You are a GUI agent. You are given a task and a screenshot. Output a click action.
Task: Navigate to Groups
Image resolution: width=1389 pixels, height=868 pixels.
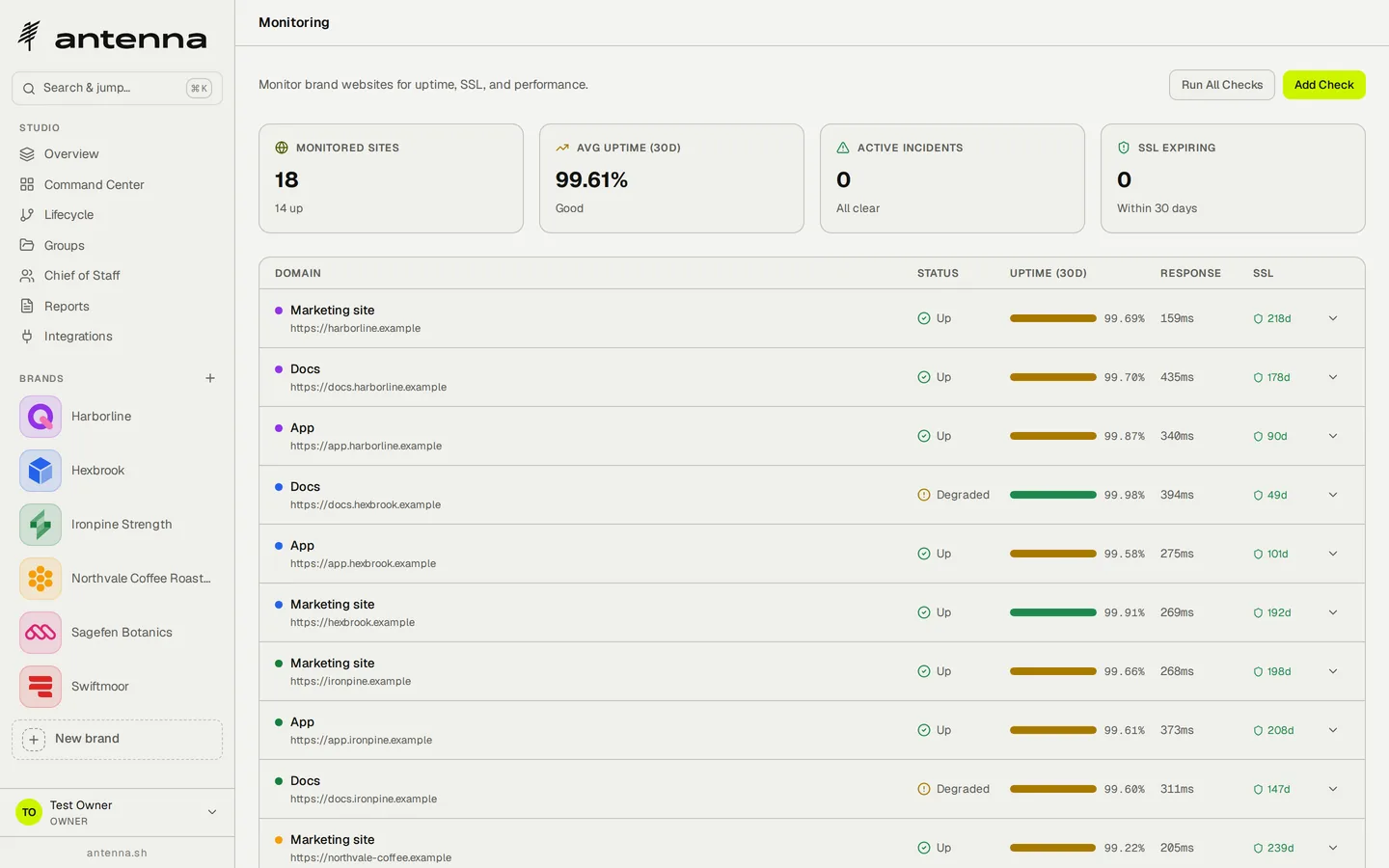tap(117, 245)
